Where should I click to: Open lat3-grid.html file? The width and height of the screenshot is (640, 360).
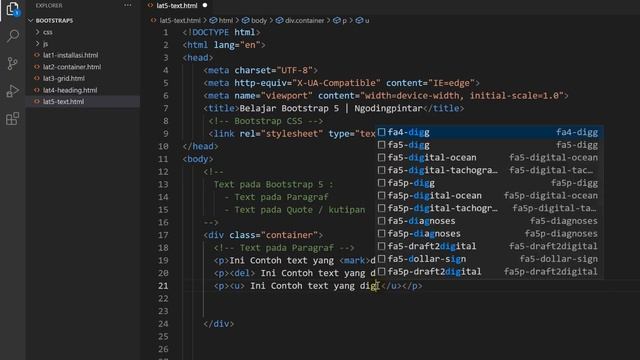pyautogui.click(x=64, y=78)
